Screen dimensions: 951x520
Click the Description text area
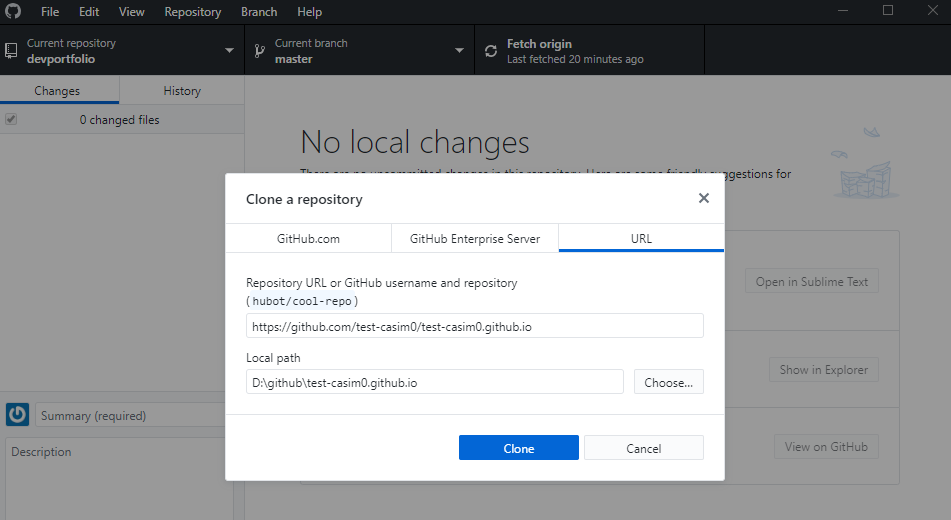119,479
